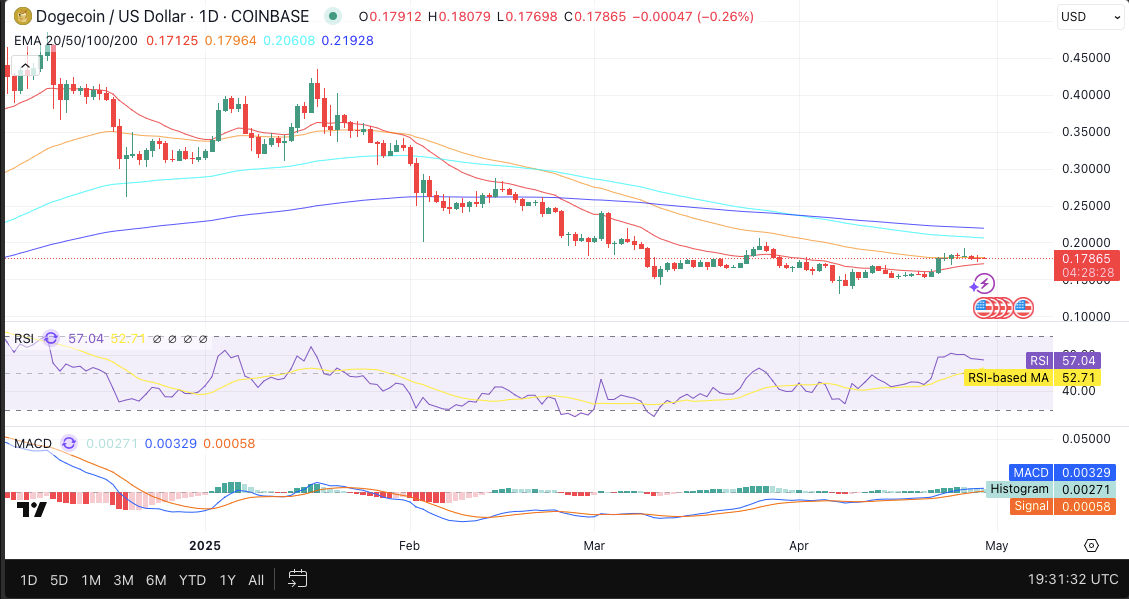Click the 0.05000 MACD axis label
The image size is (1129, 599).
click(1087, 438)
